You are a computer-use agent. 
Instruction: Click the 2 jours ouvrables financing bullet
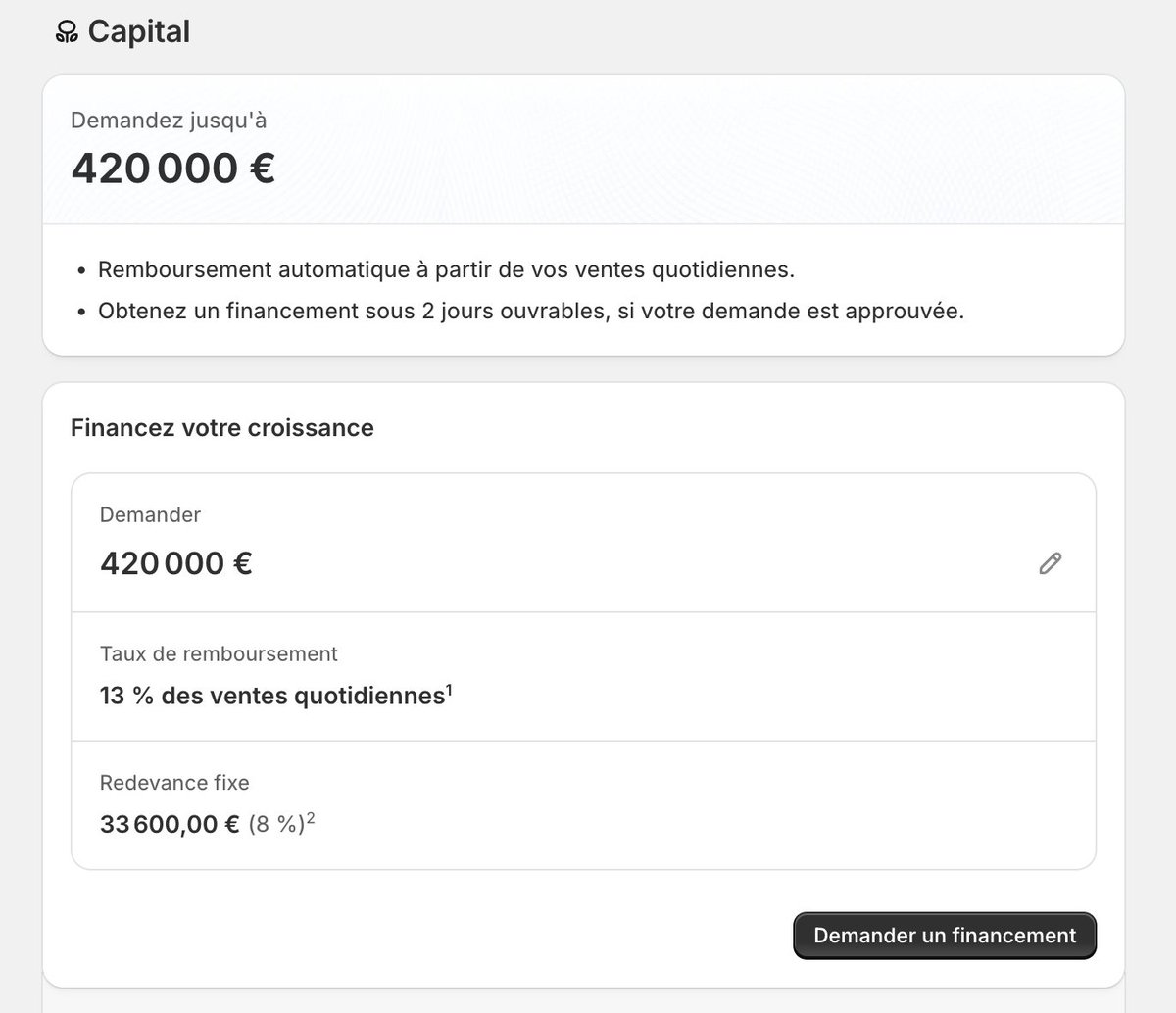pos(531,312)
